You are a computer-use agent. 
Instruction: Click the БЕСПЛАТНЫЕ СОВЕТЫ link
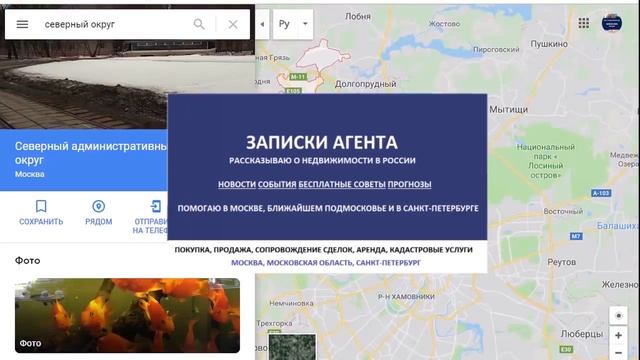[x=342, y=184]
